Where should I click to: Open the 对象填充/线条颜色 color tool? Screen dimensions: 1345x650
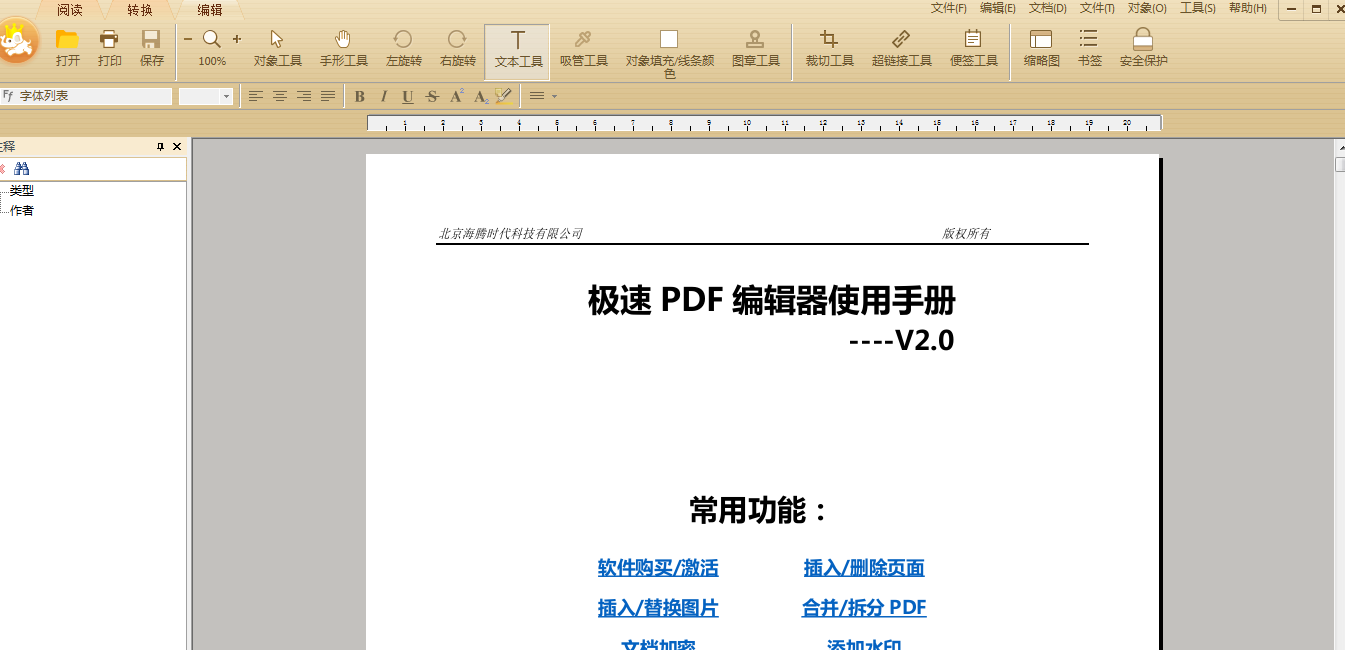pyautogui.click(x=670, y=54)
